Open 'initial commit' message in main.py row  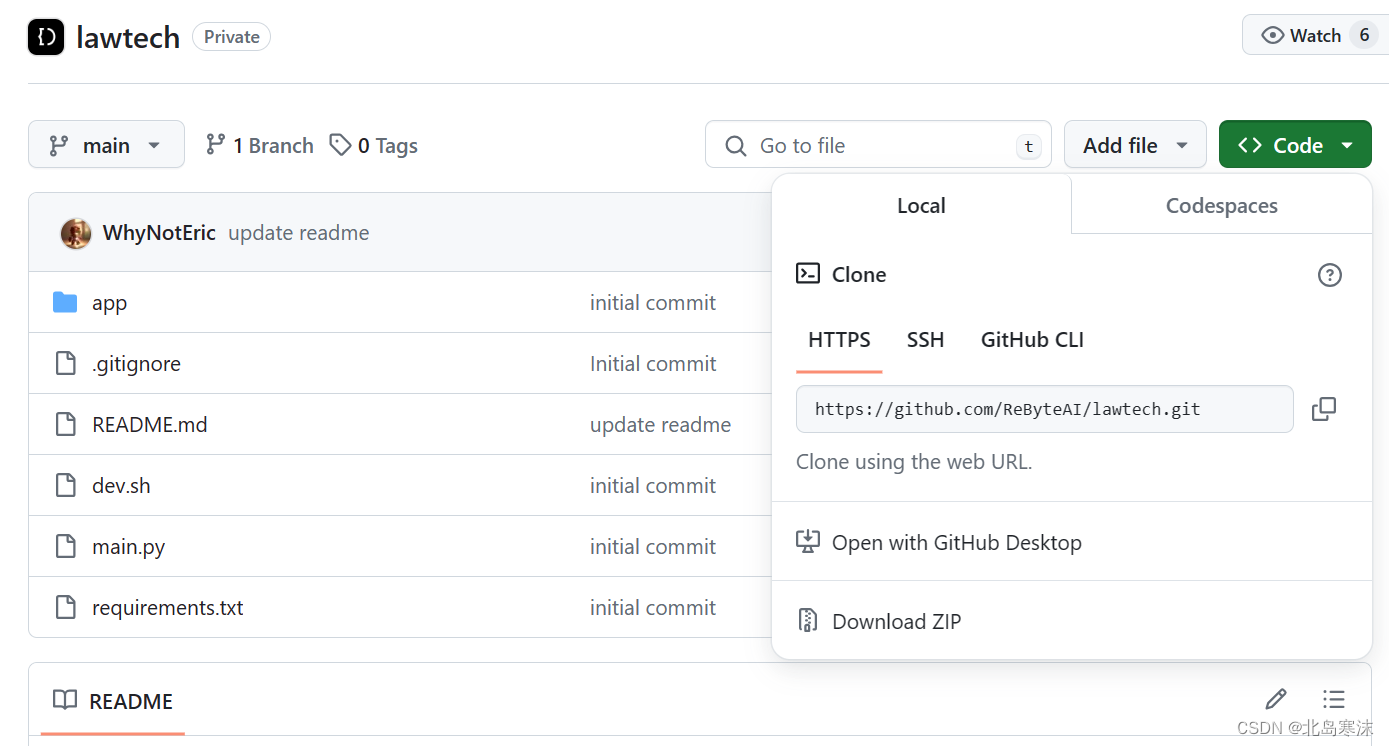click(x=653, y=547)
